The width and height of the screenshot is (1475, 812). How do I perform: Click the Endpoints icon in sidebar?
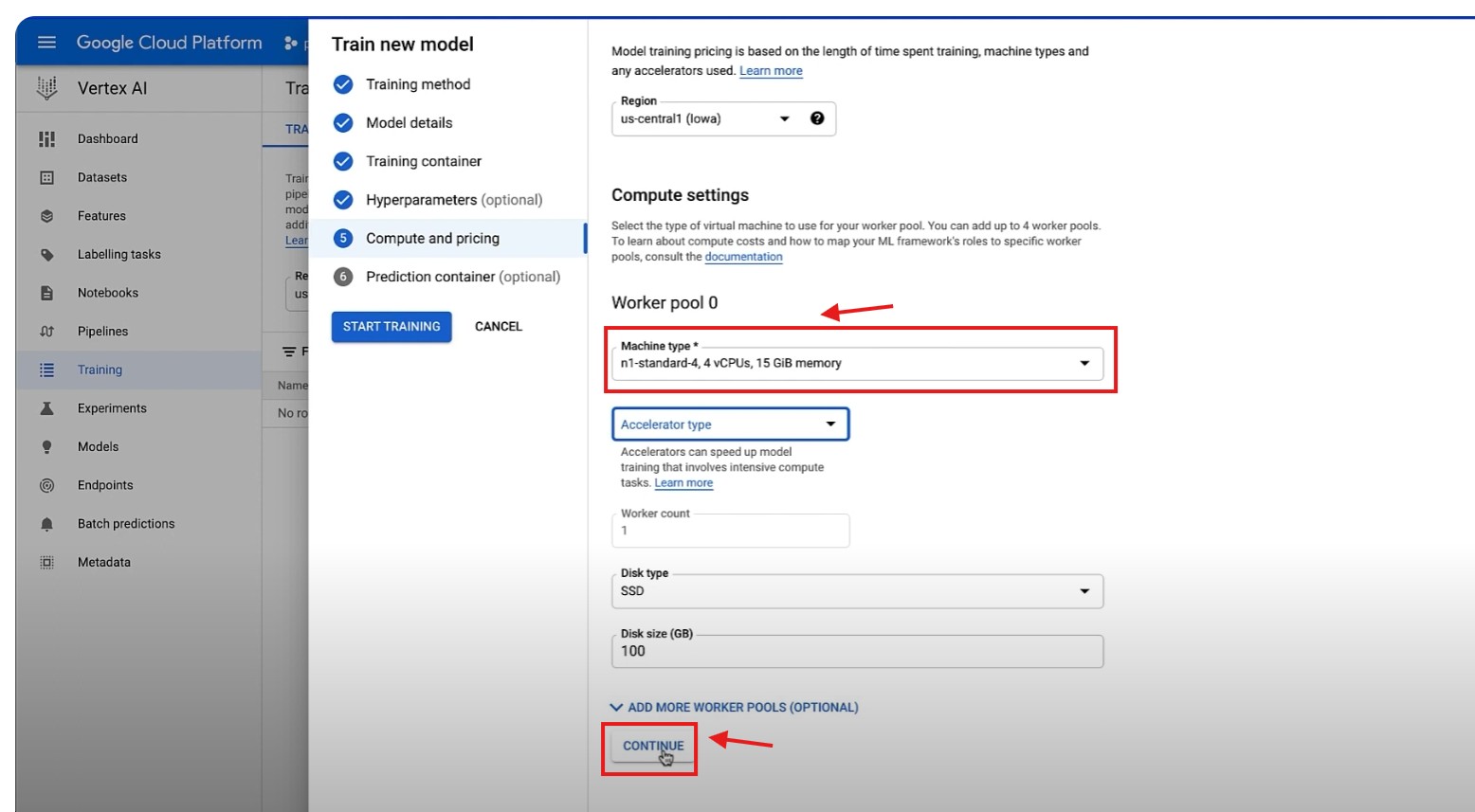click(x=46, y=485)
